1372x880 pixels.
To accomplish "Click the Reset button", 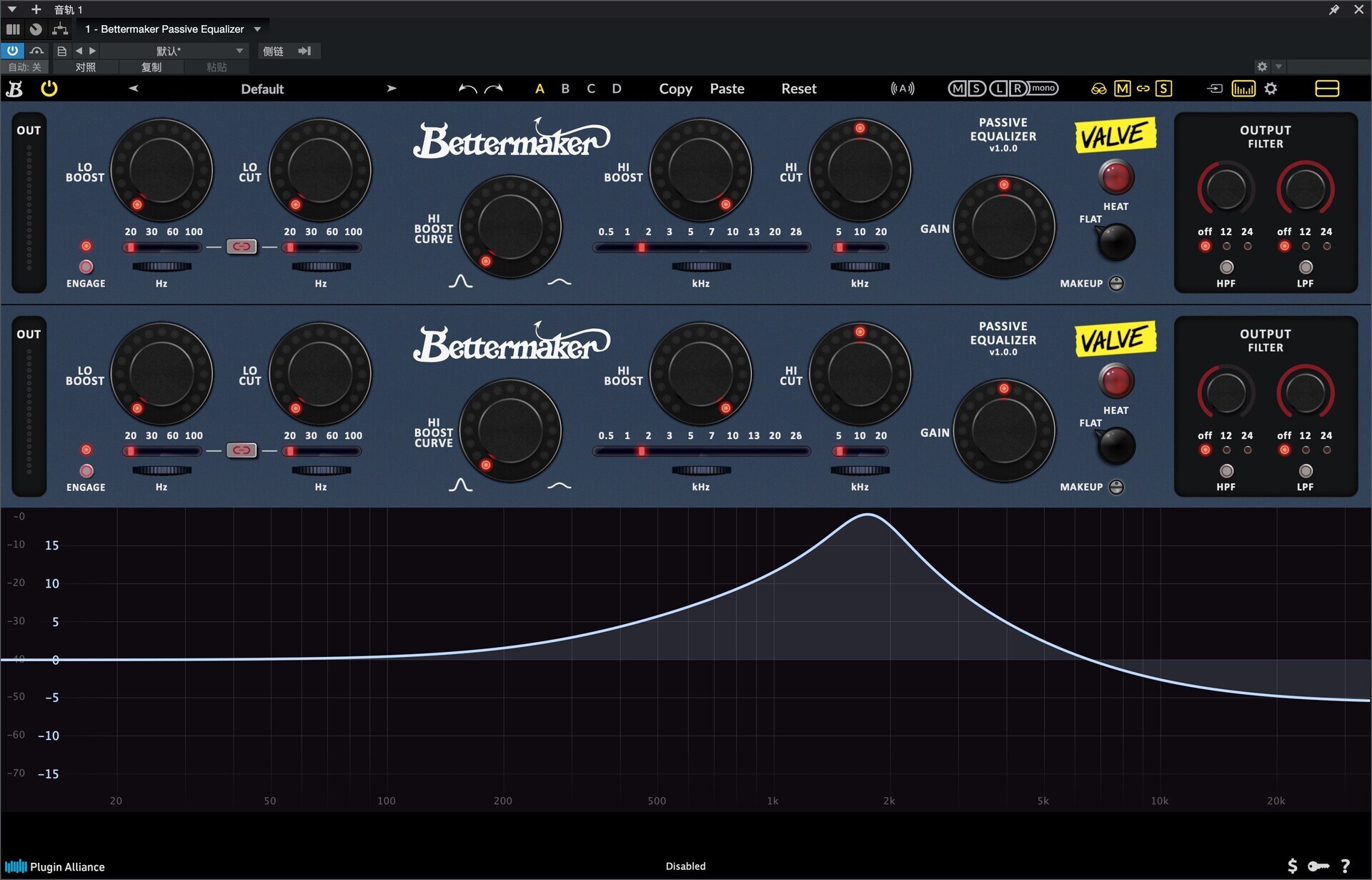I will tap(798, 89).
